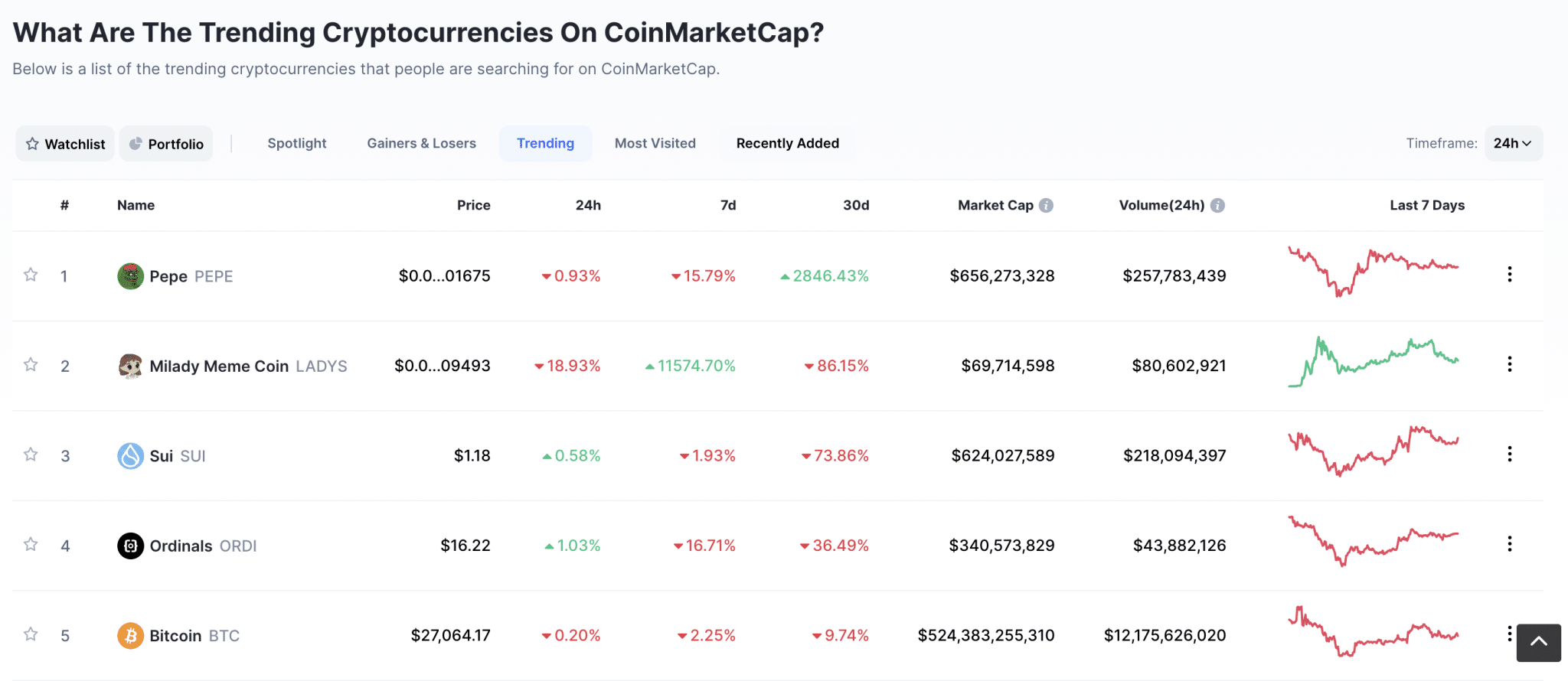Click the Milady Meme Coin logo
The width and height of the screenshot is (1568, 681).
(130, 366)
